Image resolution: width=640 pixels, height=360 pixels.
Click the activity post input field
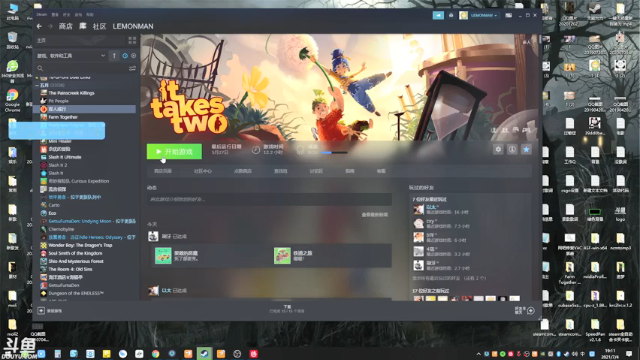[269, 199]
